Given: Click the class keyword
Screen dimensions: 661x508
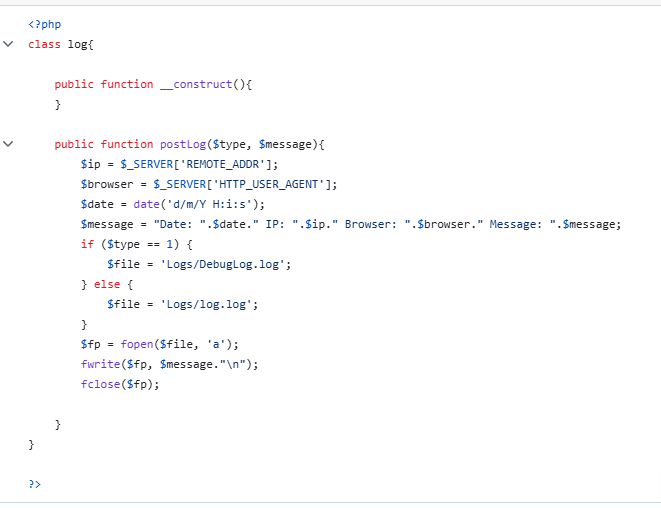Looking at the screenshot, I should coord(44,44).
